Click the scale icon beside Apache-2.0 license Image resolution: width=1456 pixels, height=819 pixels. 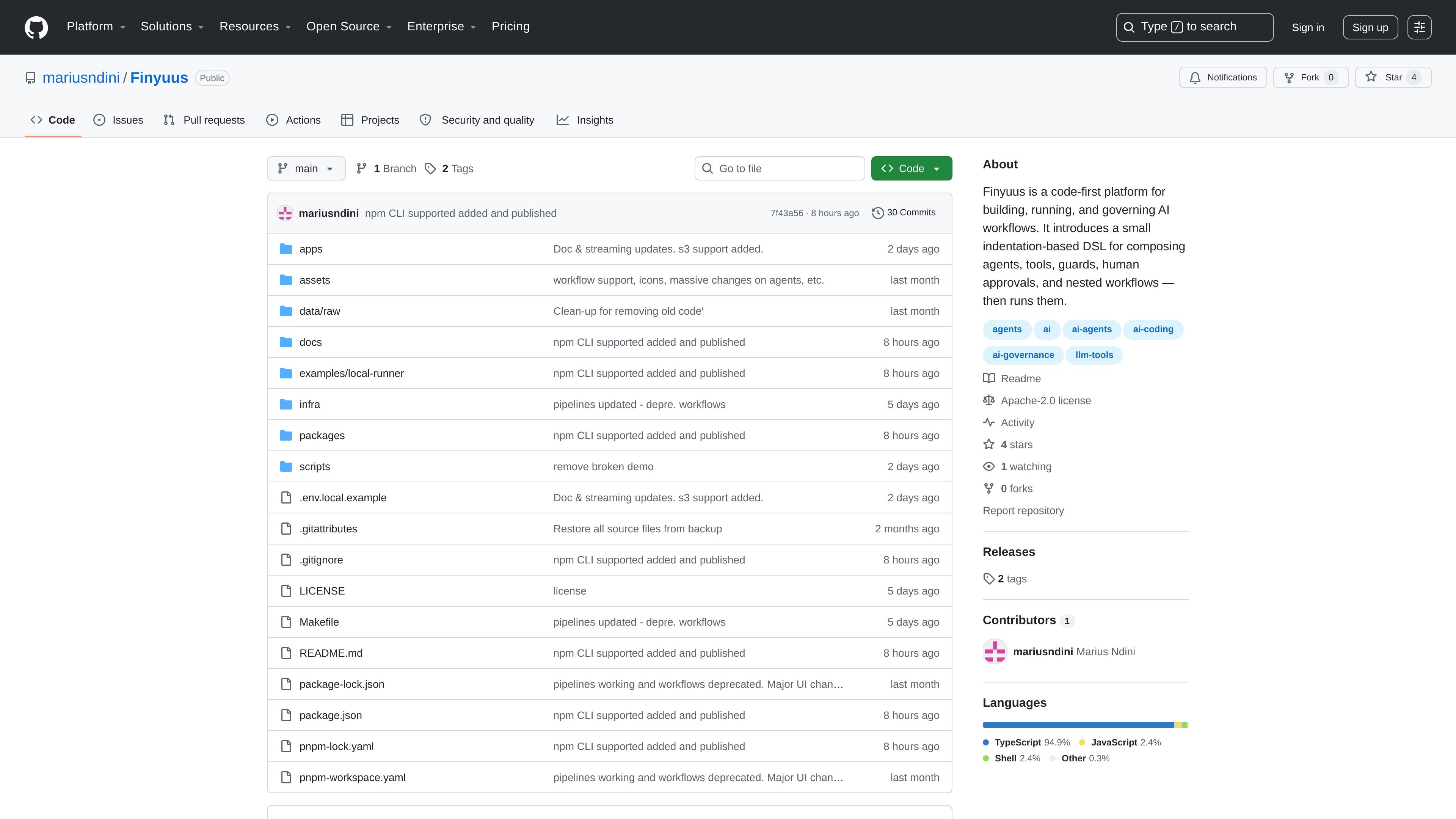pyautogui.click(x=988, y=400)
